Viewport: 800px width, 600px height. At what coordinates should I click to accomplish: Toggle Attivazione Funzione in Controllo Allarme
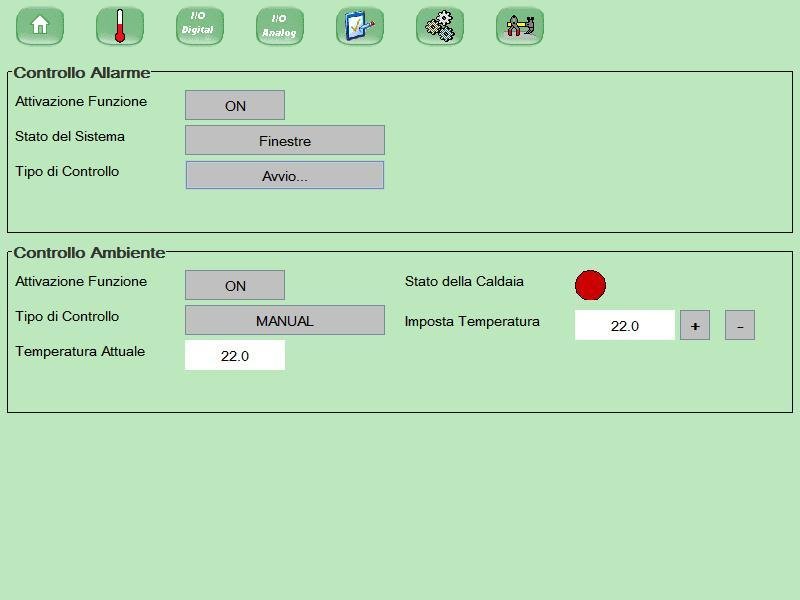pos(235,105)
